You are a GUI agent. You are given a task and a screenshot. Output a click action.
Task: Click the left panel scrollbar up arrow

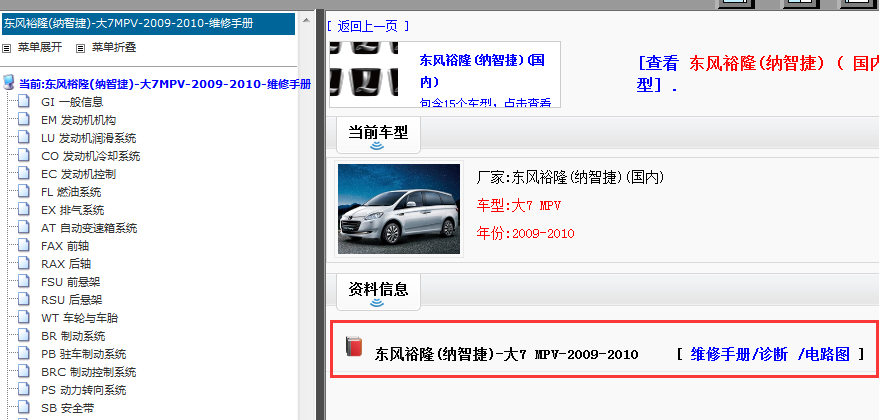[306, 20]
